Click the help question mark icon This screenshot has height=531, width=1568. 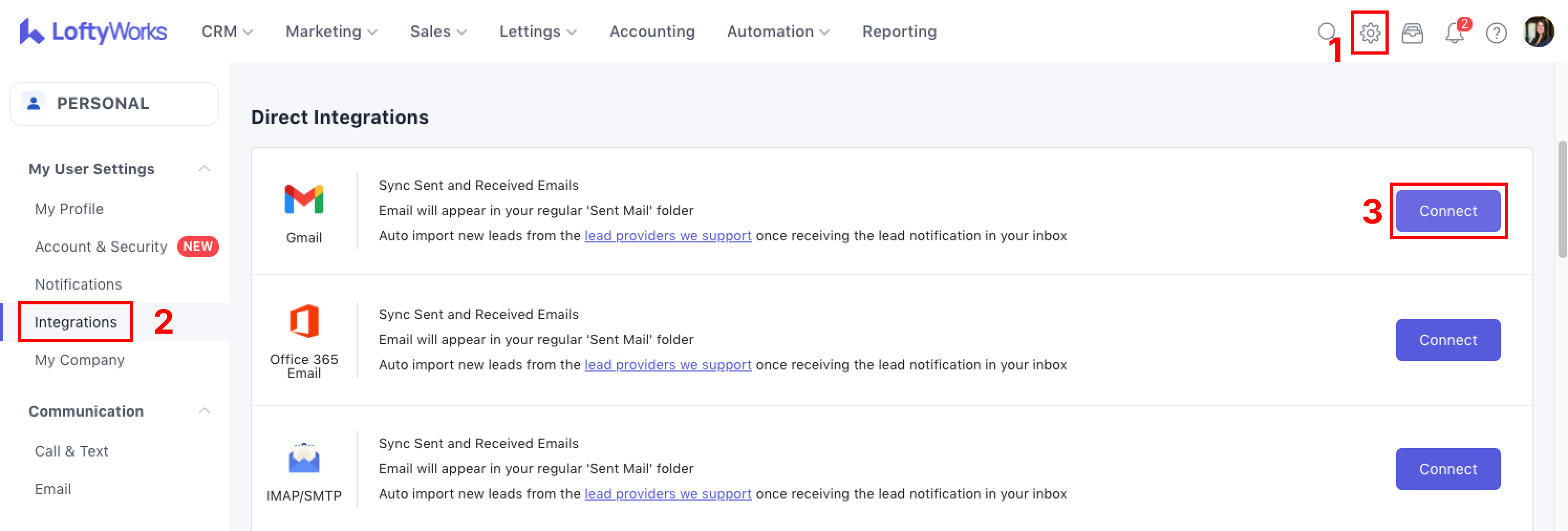click(x=1496, y=33)
